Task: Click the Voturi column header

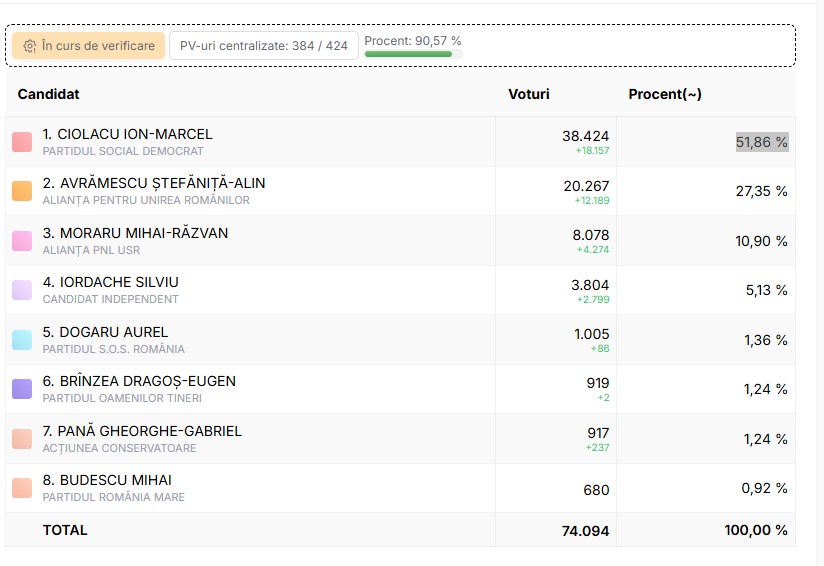Action: (x=529, y=94)
